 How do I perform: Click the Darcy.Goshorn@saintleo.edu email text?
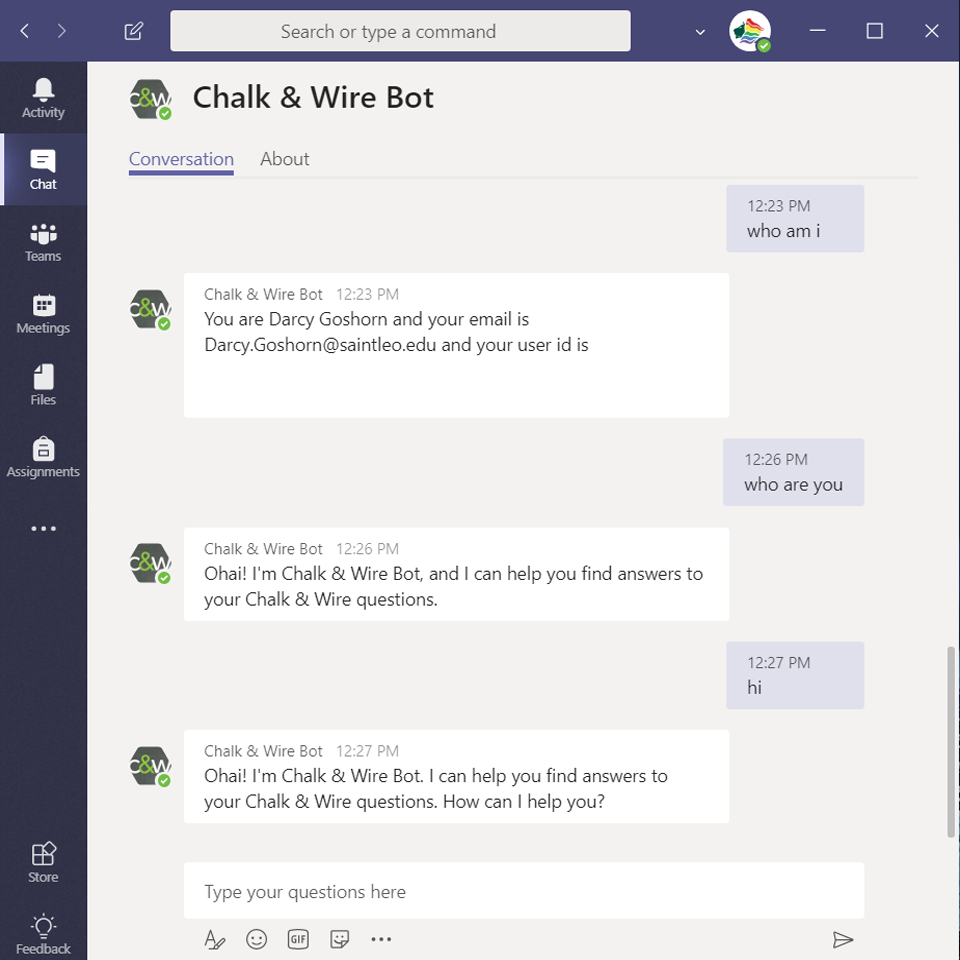tap(320, 345)
